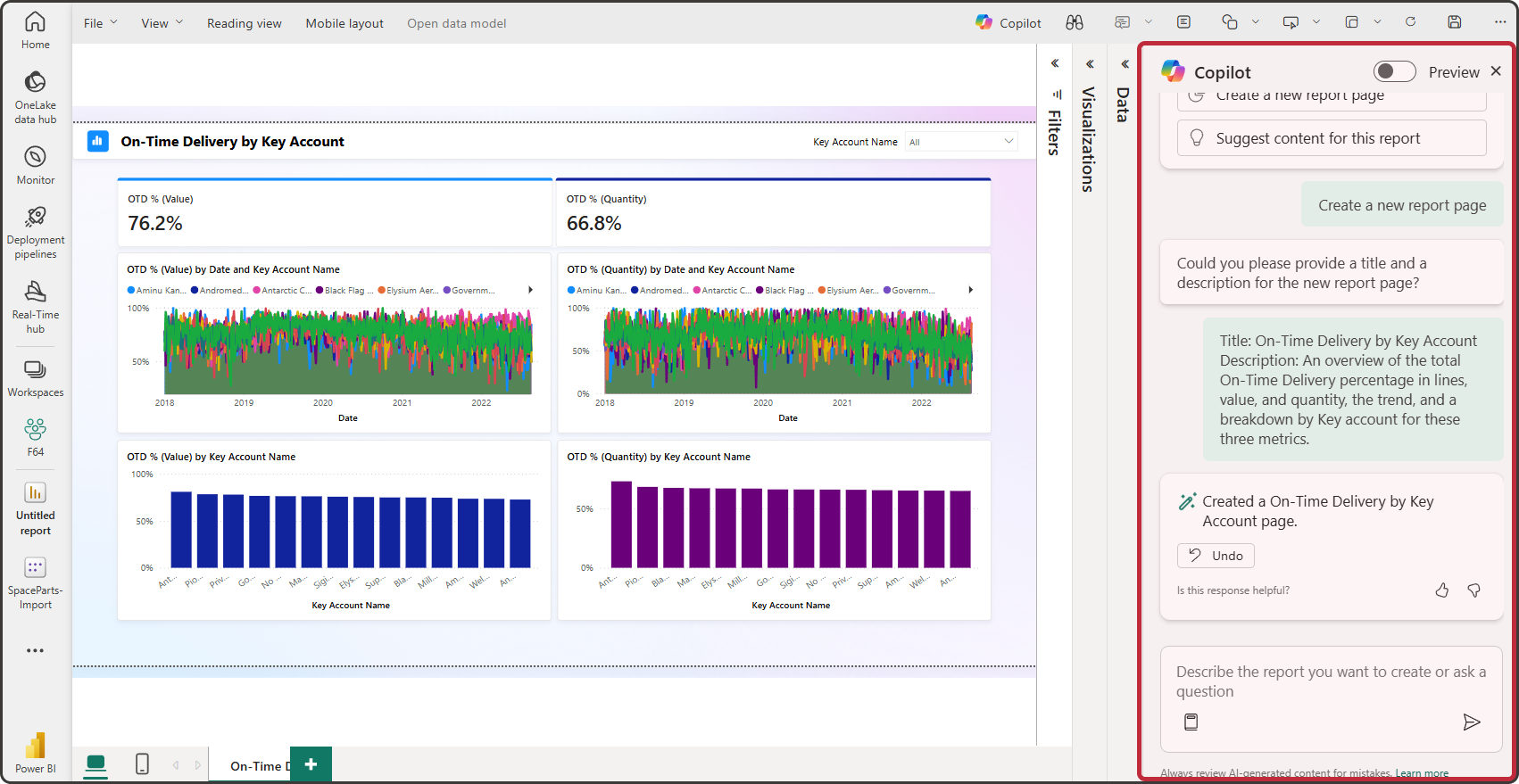This screenshot has height=784, width=1519.
Task: Open the View menu
Action: click(x=162, y=23)
